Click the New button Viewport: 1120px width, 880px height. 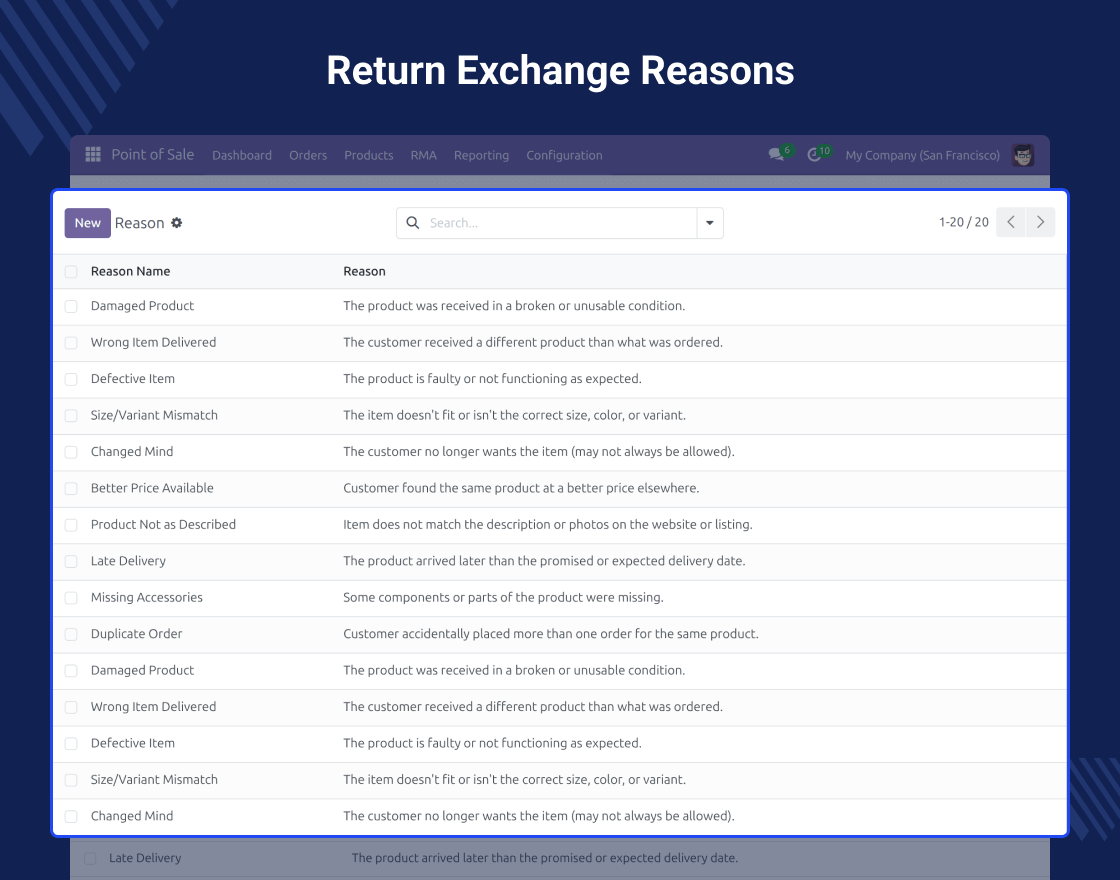click(88, 223)
